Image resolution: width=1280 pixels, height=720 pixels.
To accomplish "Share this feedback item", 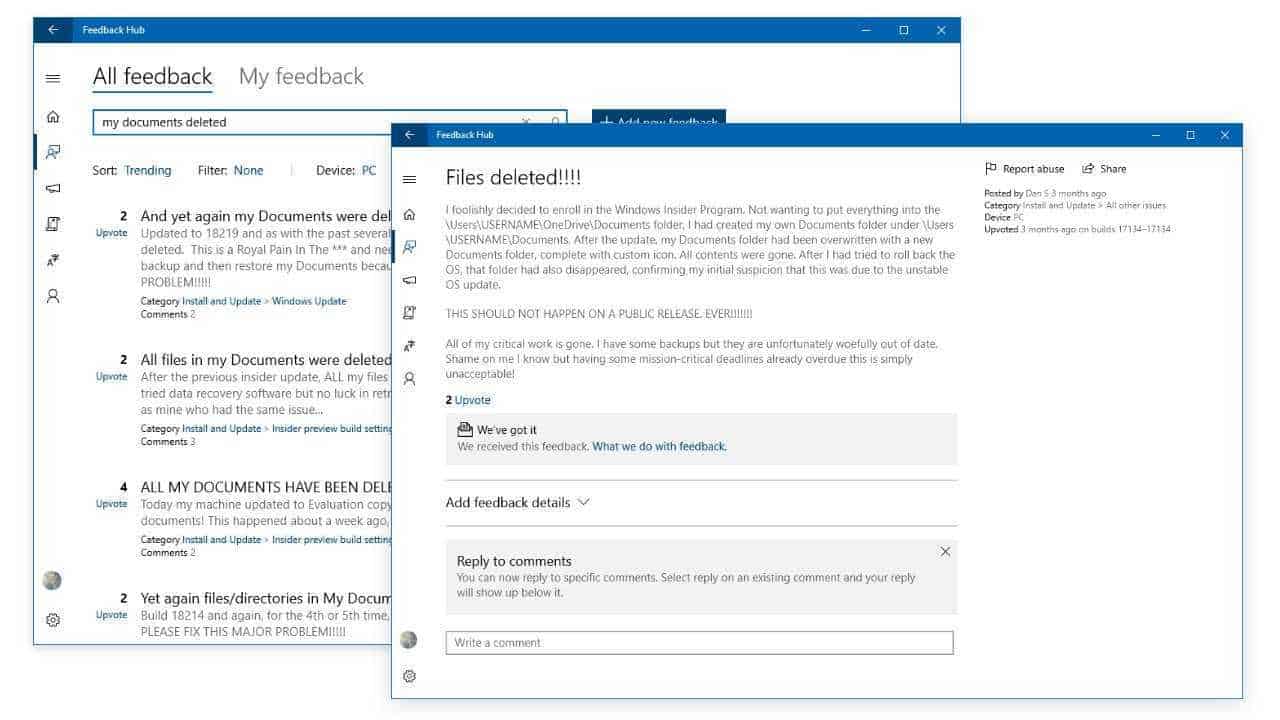I will pyautogui.click(x=1104, y=169).
